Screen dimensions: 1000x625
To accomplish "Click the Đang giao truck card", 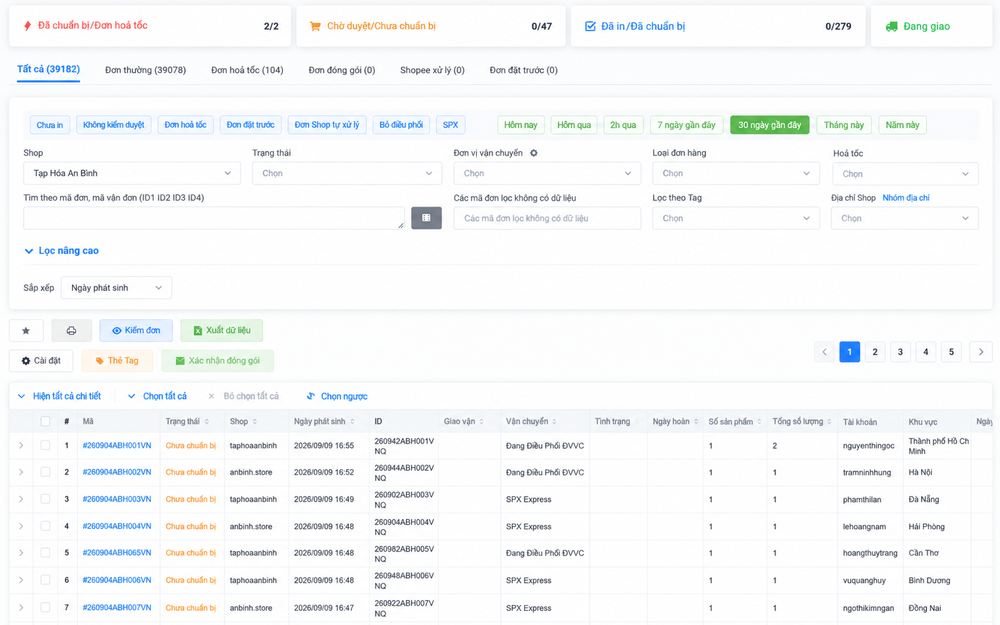I will [x=932, y=26].
